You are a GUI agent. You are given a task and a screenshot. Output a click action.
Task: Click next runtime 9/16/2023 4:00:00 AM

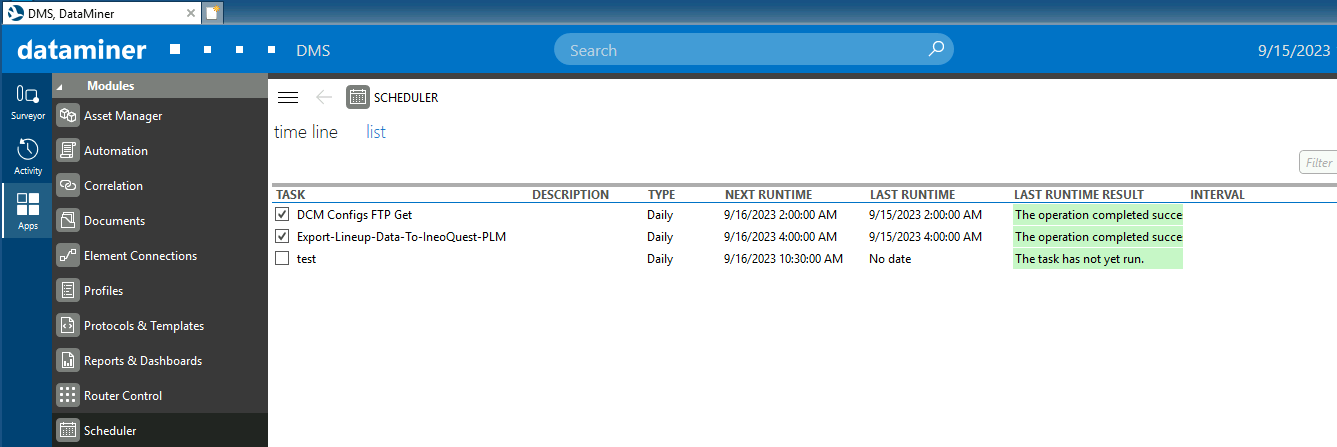pyautogui.click(x=780, y=237)
